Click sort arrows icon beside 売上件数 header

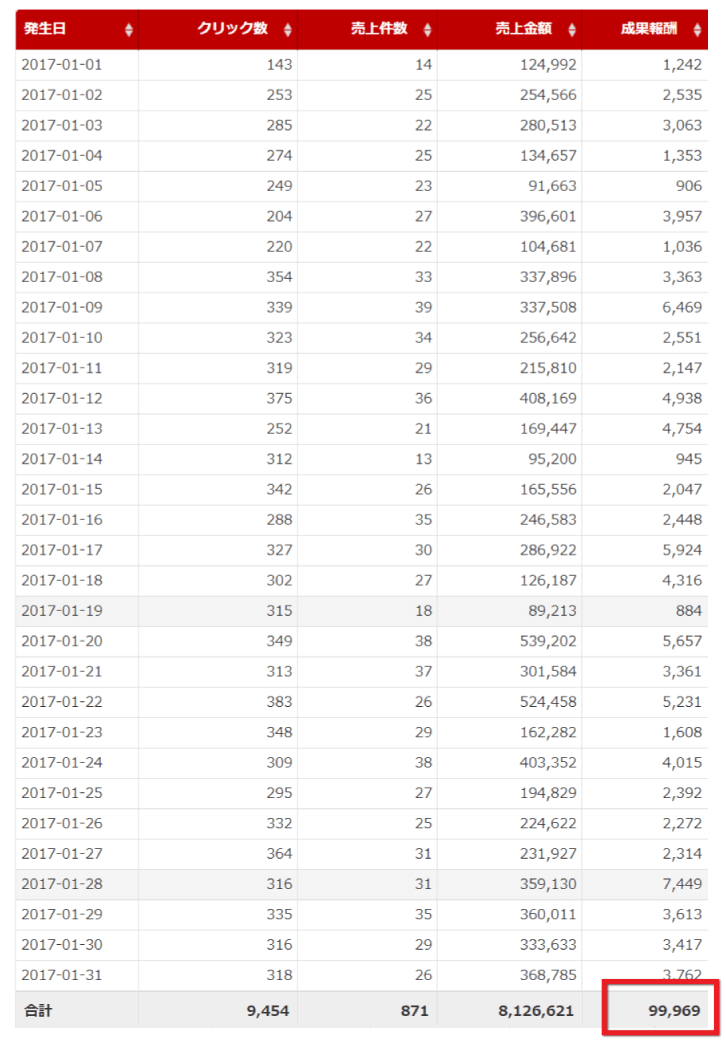click(428, 30)
